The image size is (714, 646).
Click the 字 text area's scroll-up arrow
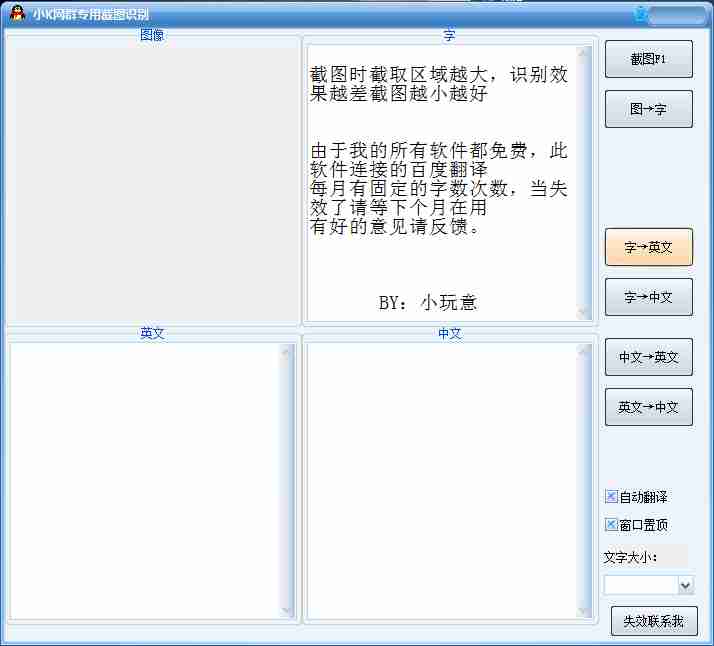click(x=584, y=53)
